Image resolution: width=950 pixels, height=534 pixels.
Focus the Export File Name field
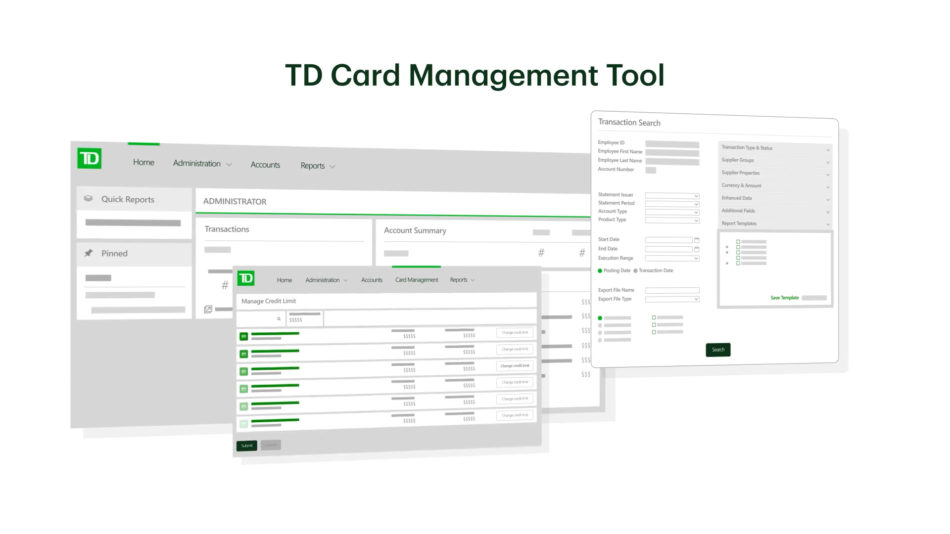click(x=672, y=291)
